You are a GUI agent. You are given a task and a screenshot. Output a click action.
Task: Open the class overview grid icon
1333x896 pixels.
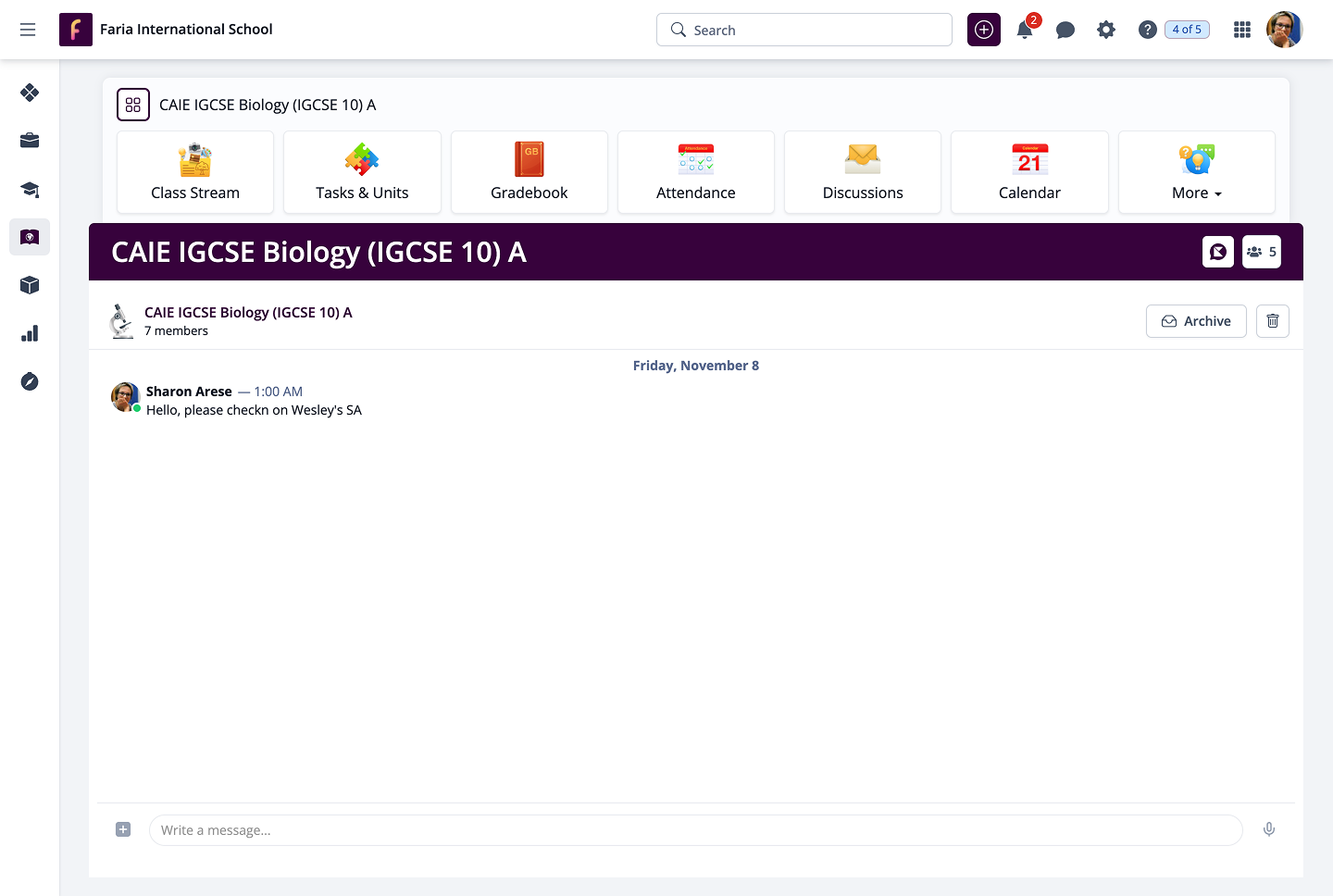(133, 105)
